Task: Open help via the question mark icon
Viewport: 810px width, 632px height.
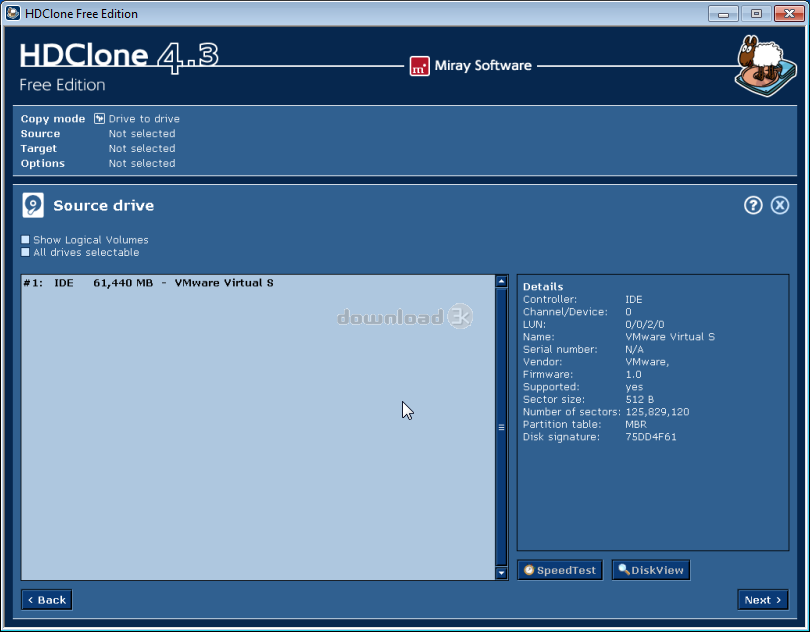Action: click(x=753, y=205)
